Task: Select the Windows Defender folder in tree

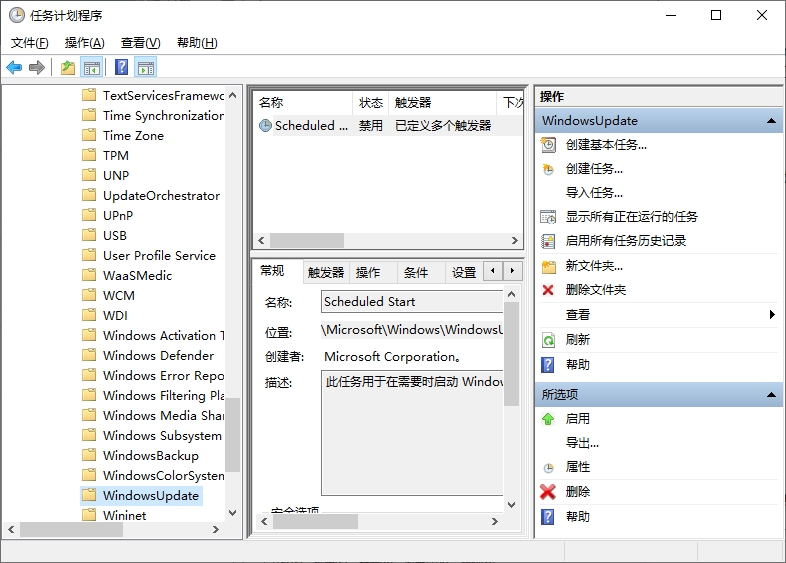Action: (158, 356)
